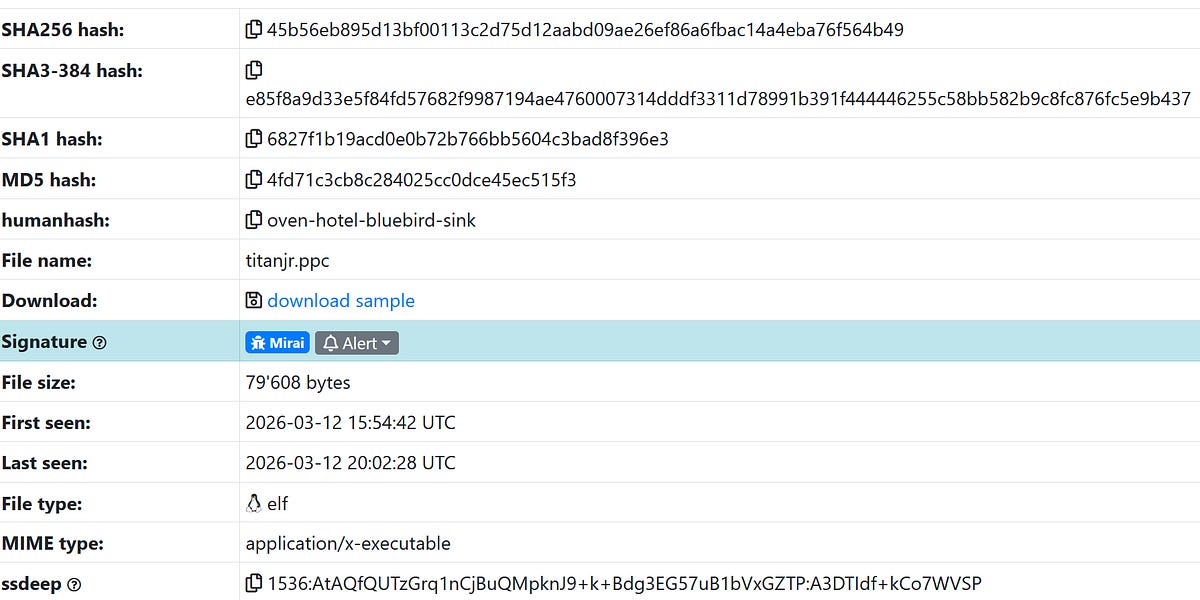
Task: Copy the SHA1 hash with its copy icon
Action: point(253,138)
